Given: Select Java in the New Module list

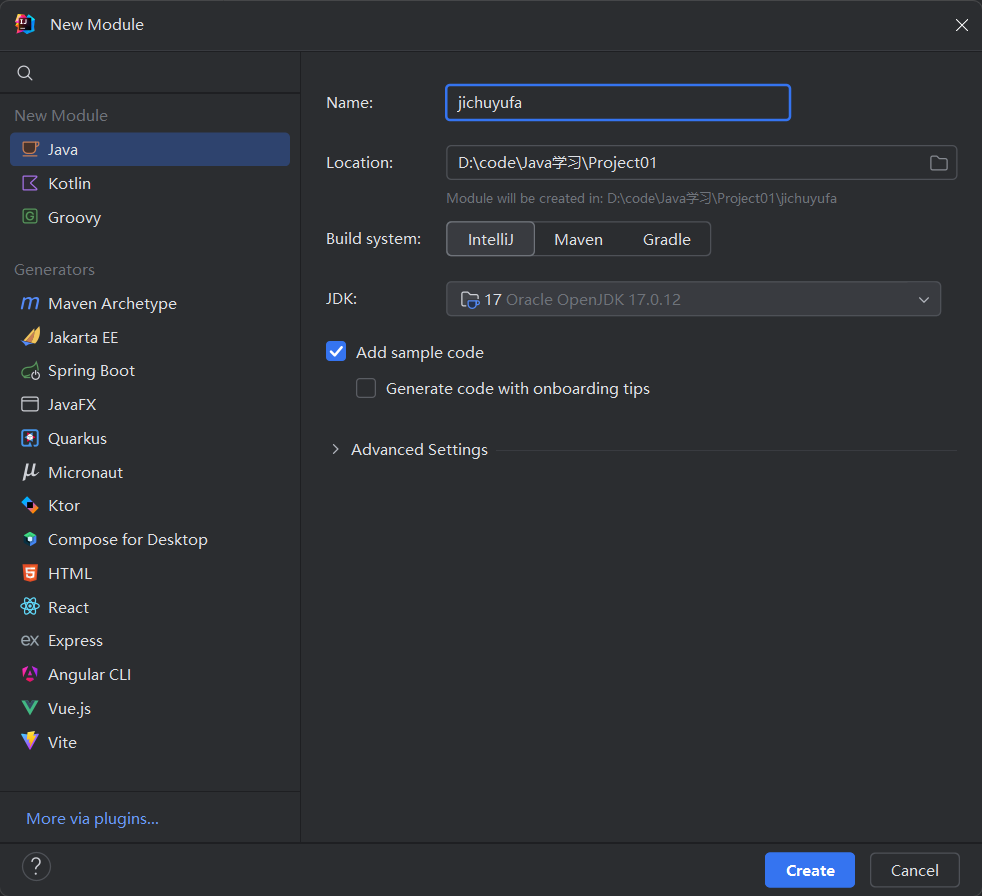Looking at the screenshot, I should coord(150,149).
